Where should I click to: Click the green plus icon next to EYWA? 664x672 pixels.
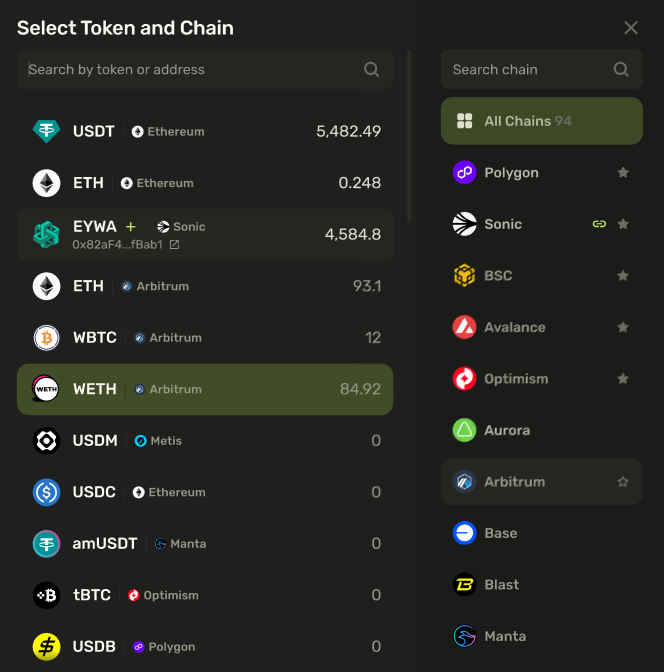tap(131, 227)
